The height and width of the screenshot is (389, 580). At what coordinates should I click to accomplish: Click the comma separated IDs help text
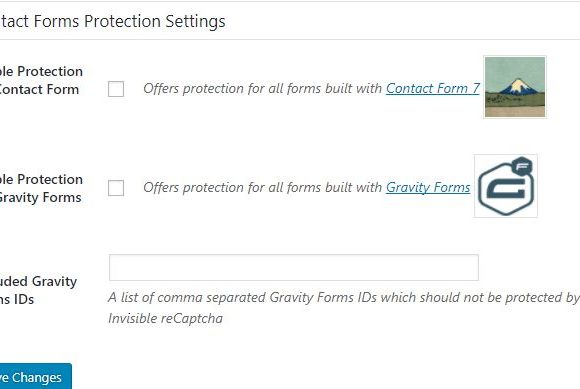(344, 308)
